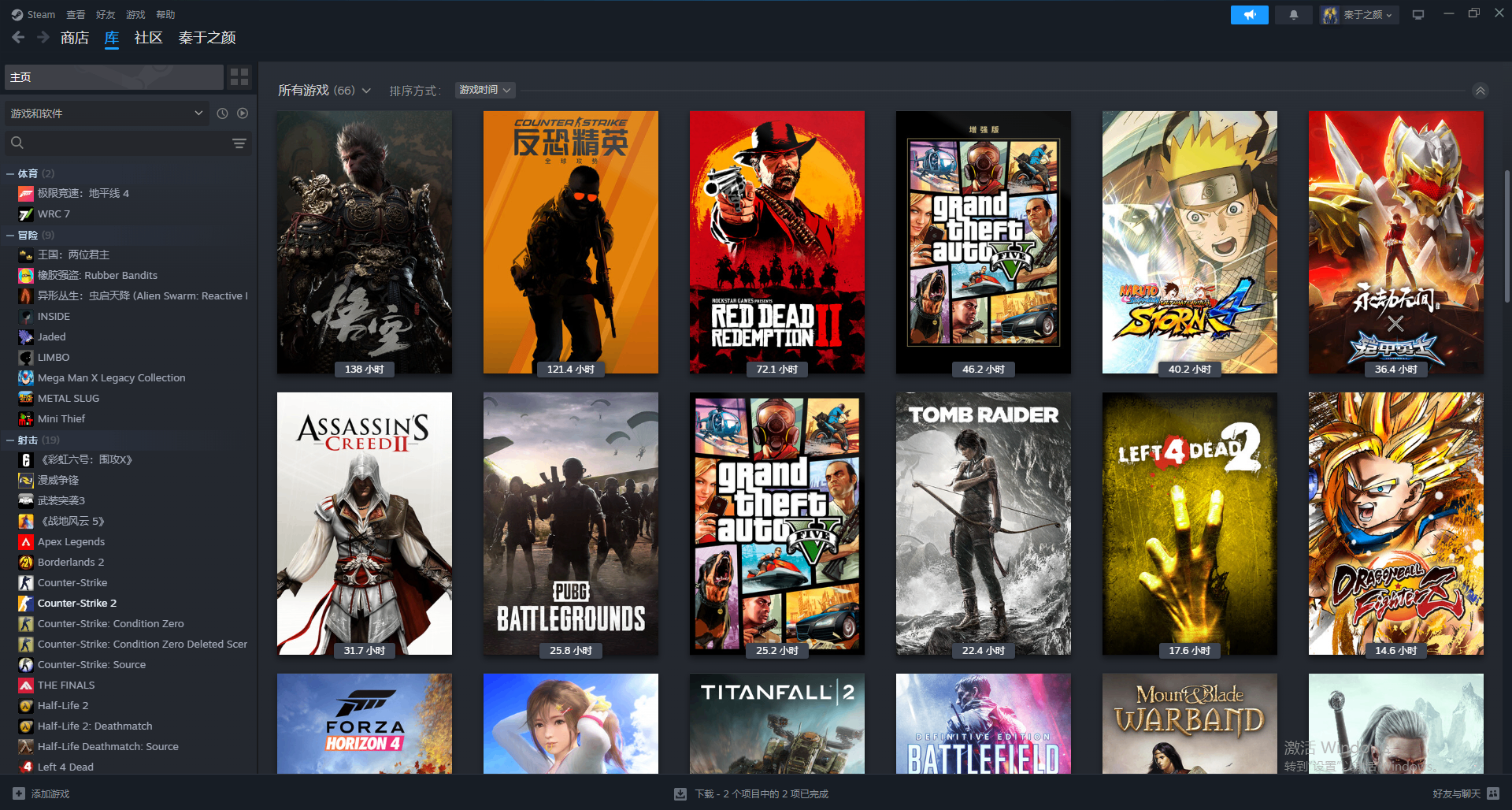Click the library search field
The image size is (1512, 810).
coord(128,143)
